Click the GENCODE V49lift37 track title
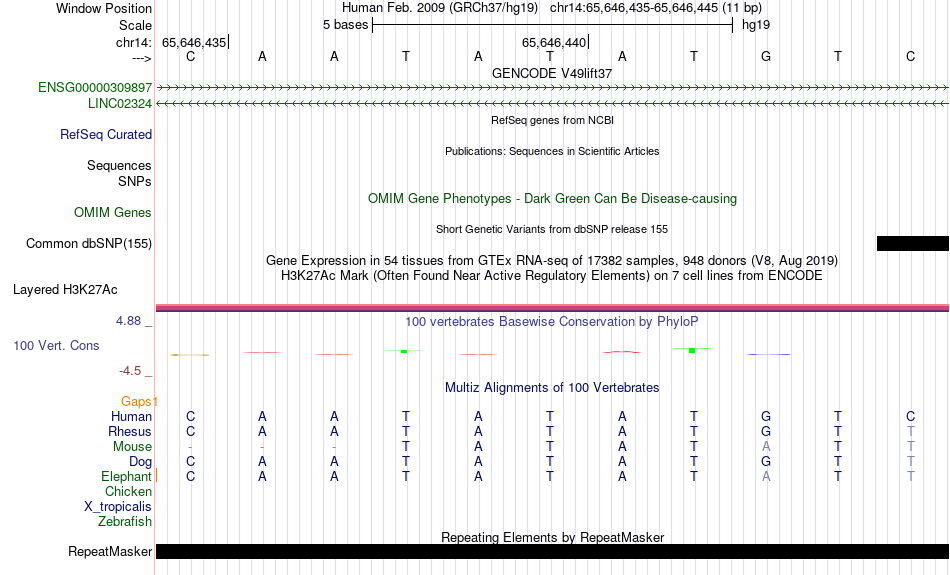 pos(552,73)
